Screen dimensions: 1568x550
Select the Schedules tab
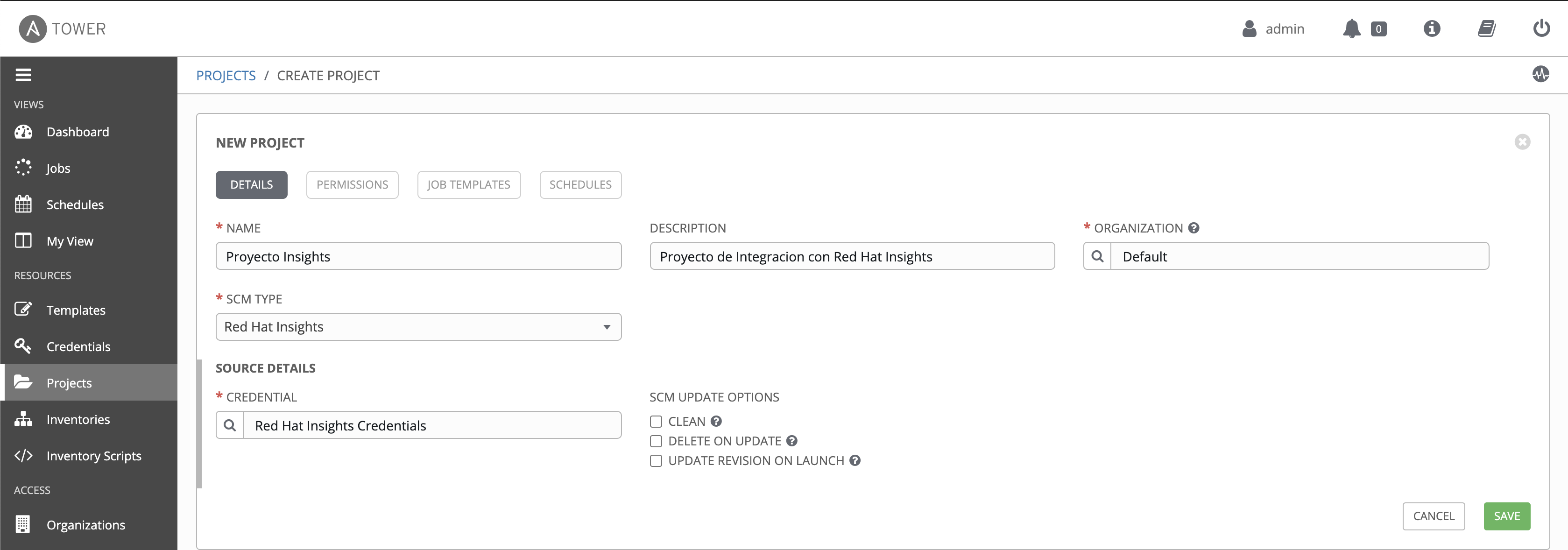tap(580, 184)
